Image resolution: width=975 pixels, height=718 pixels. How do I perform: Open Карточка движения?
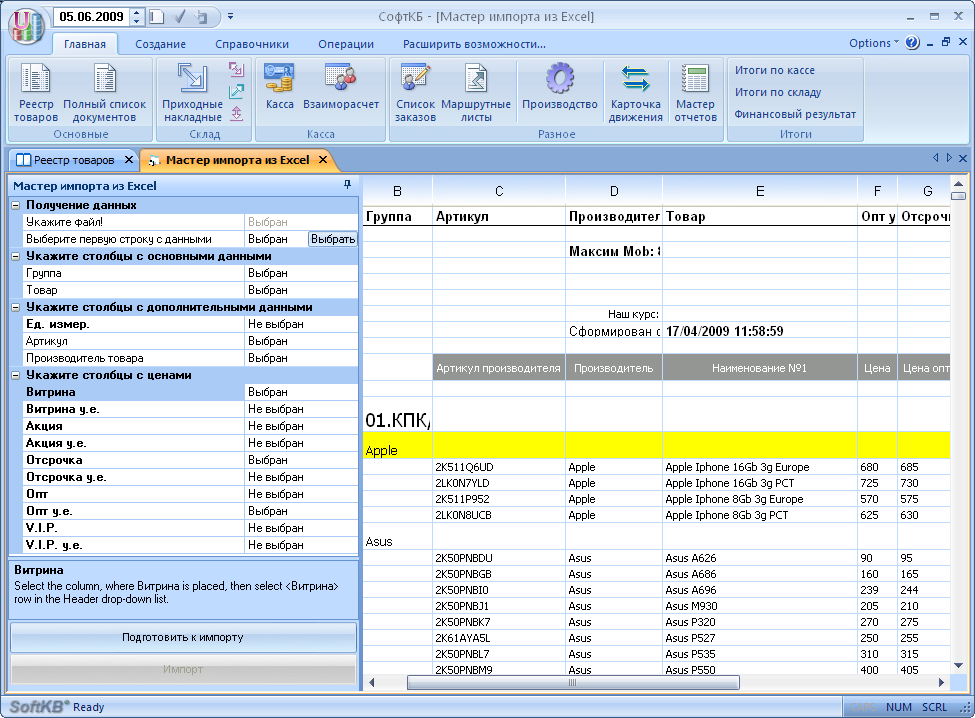(635, 92)
